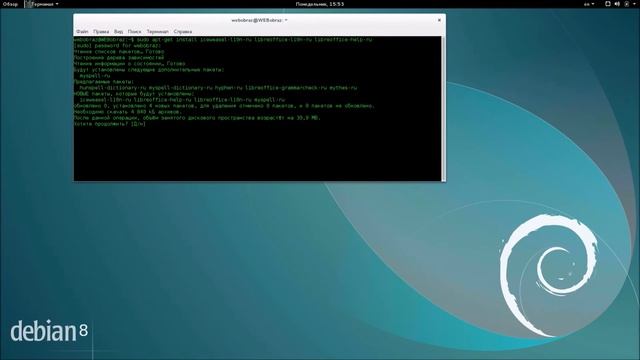Click the [sudo] password for webobraz line
640x360 pixels.
tap(118, 46)
